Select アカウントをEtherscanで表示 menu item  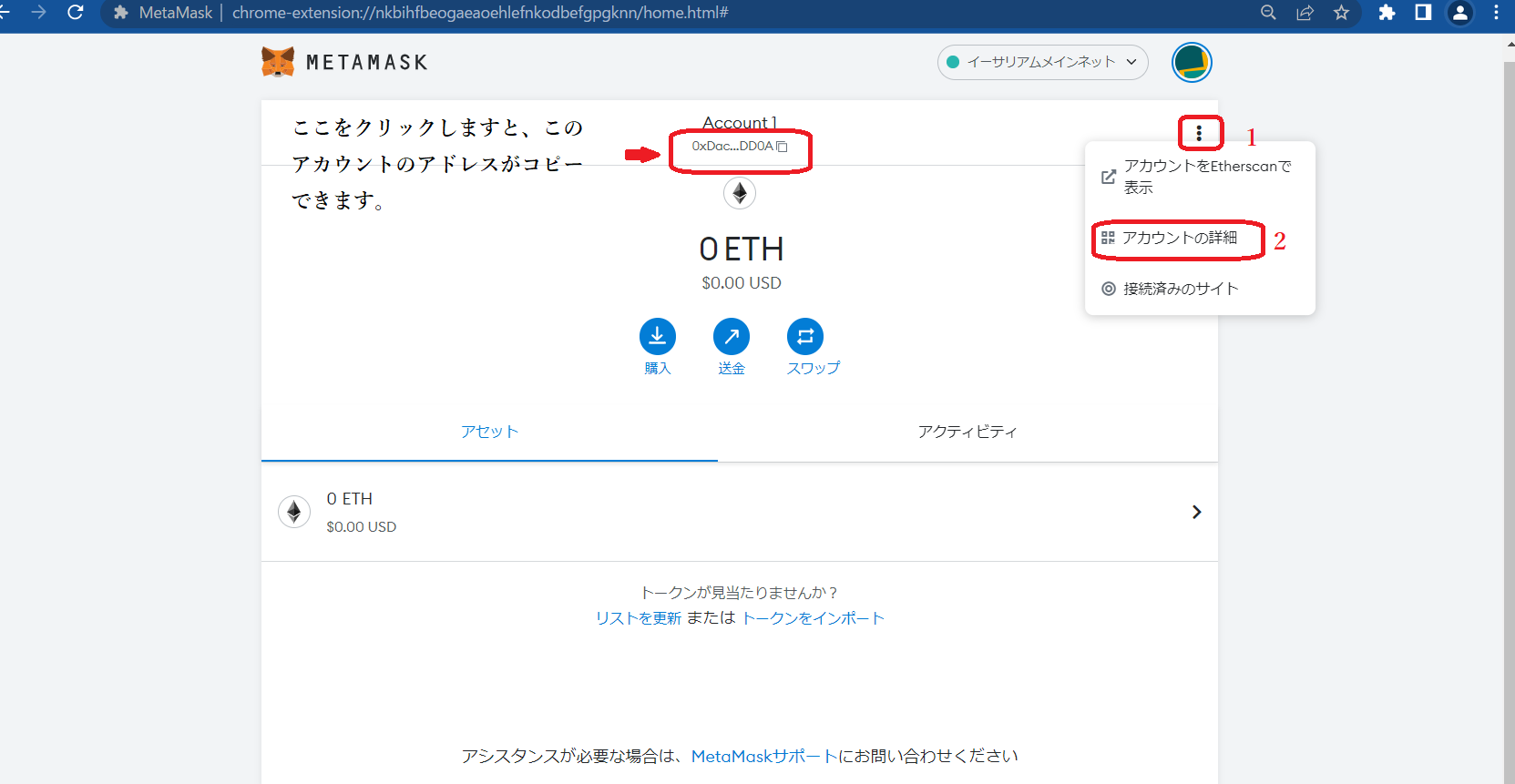[1199, 177]
